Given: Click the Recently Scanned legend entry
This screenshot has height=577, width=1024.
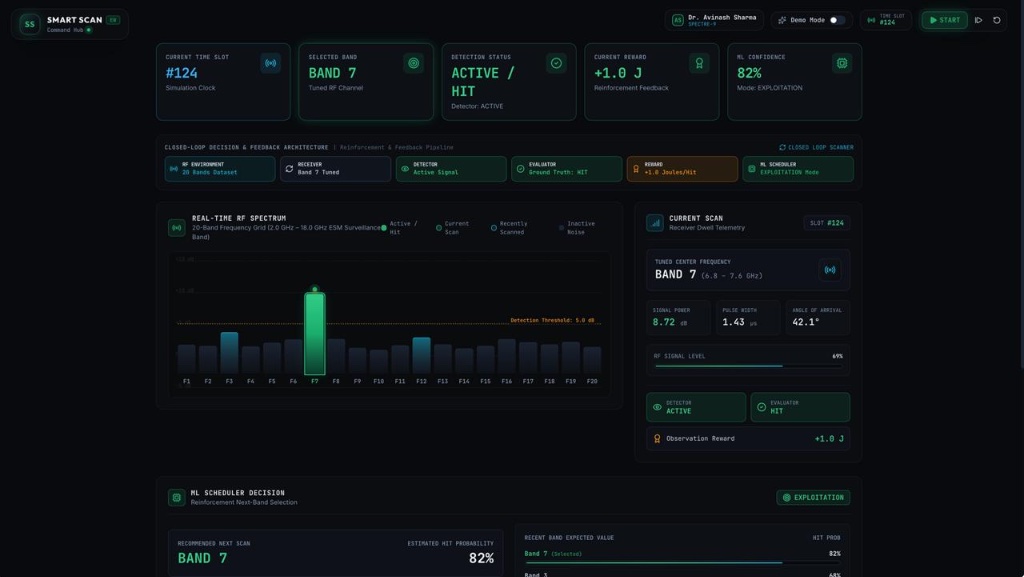Looking at the screenshot, I should [509, 228].
